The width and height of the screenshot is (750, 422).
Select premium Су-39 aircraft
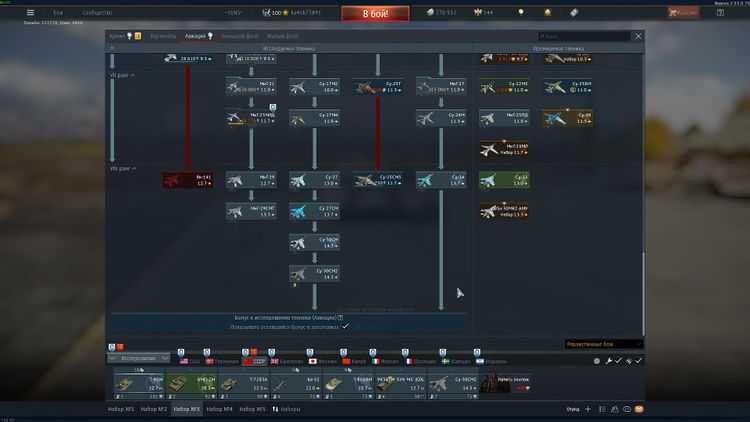(568, 118)
